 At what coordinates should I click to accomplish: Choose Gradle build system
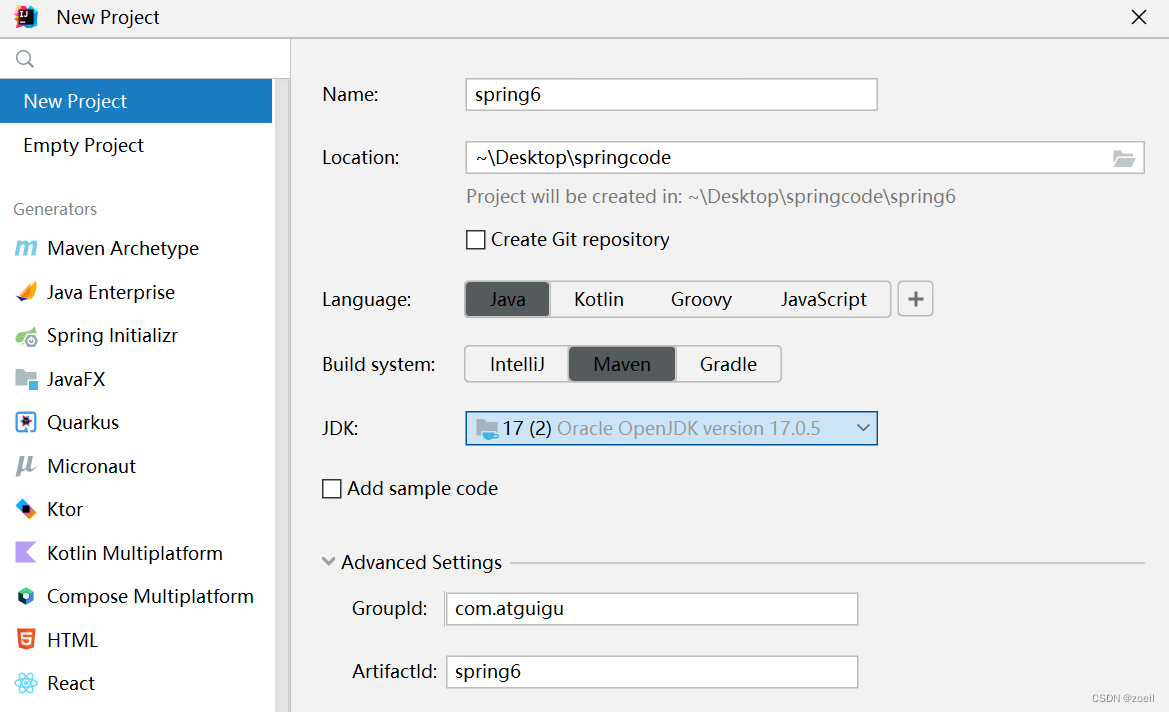pyautogui.click(x=728, y=364)
